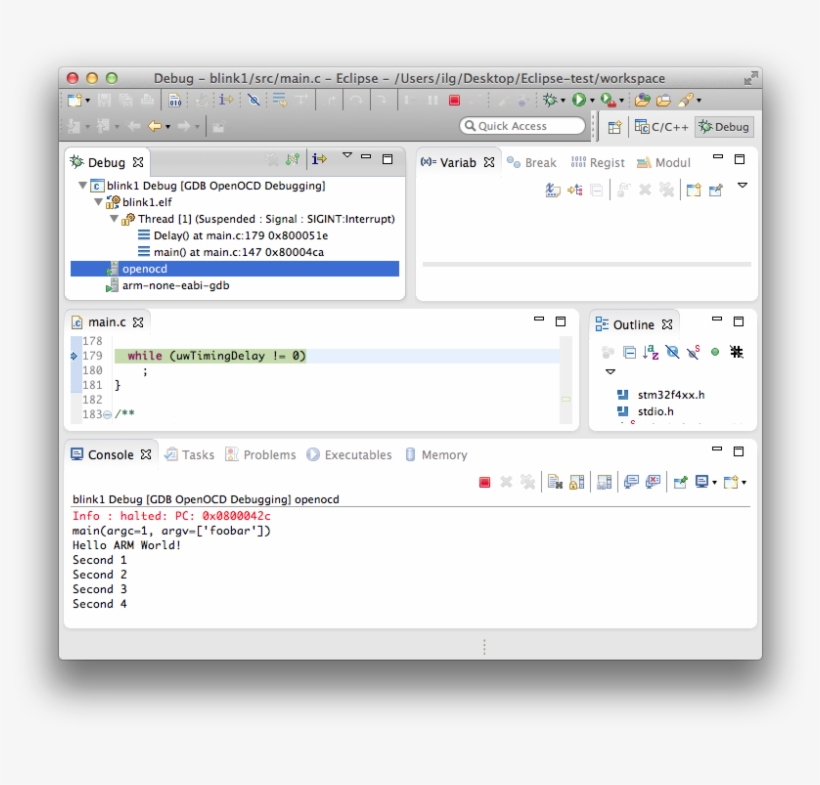Remove all terminated launches in Debug view
Viewport: 820px width, 785px height.
click(272, 158)
